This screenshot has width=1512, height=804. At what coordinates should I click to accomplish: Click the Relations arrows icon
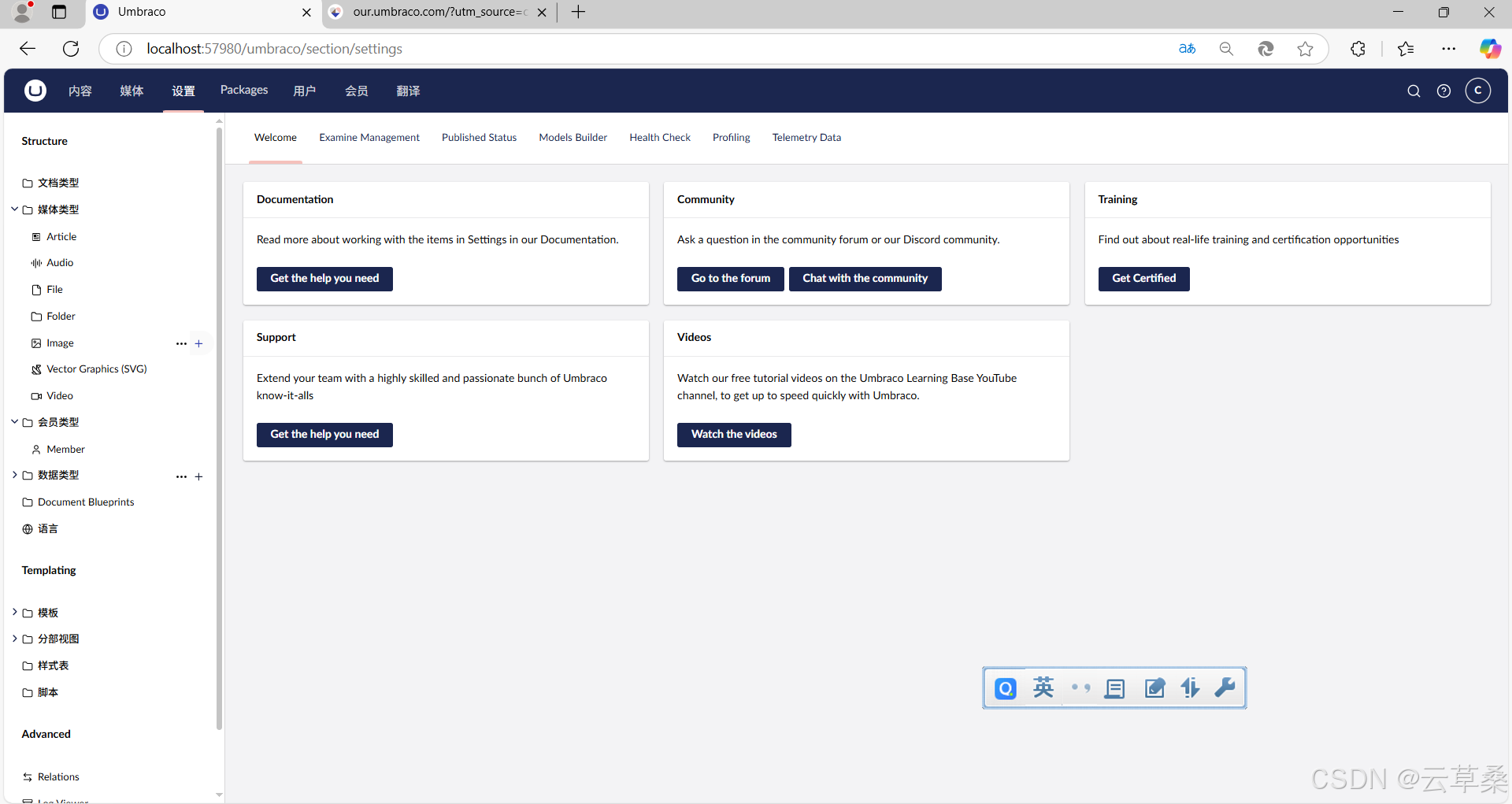click(28, 777)
